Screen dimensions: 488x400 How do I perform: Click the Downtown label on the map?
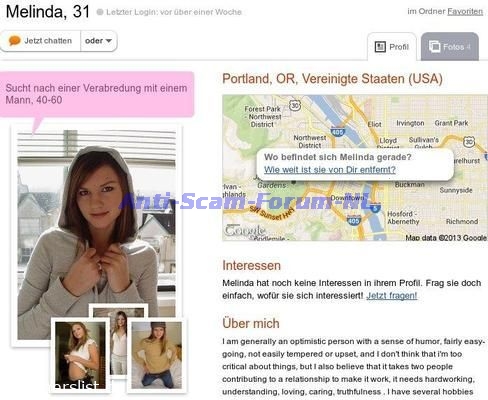[347, 198]
